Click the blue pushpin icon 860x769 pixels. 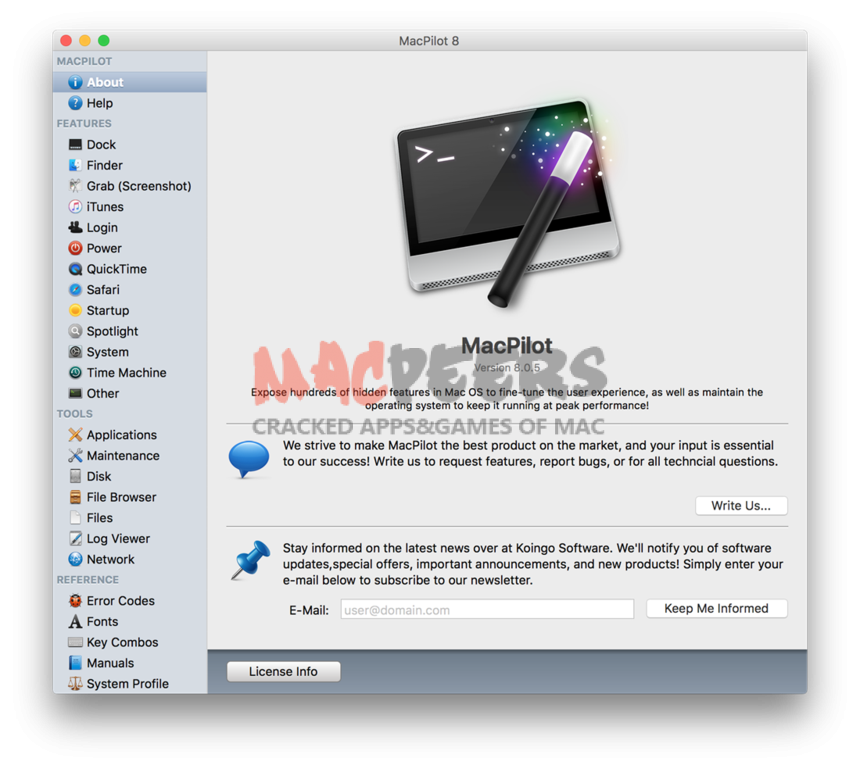[x=251, y=560]
